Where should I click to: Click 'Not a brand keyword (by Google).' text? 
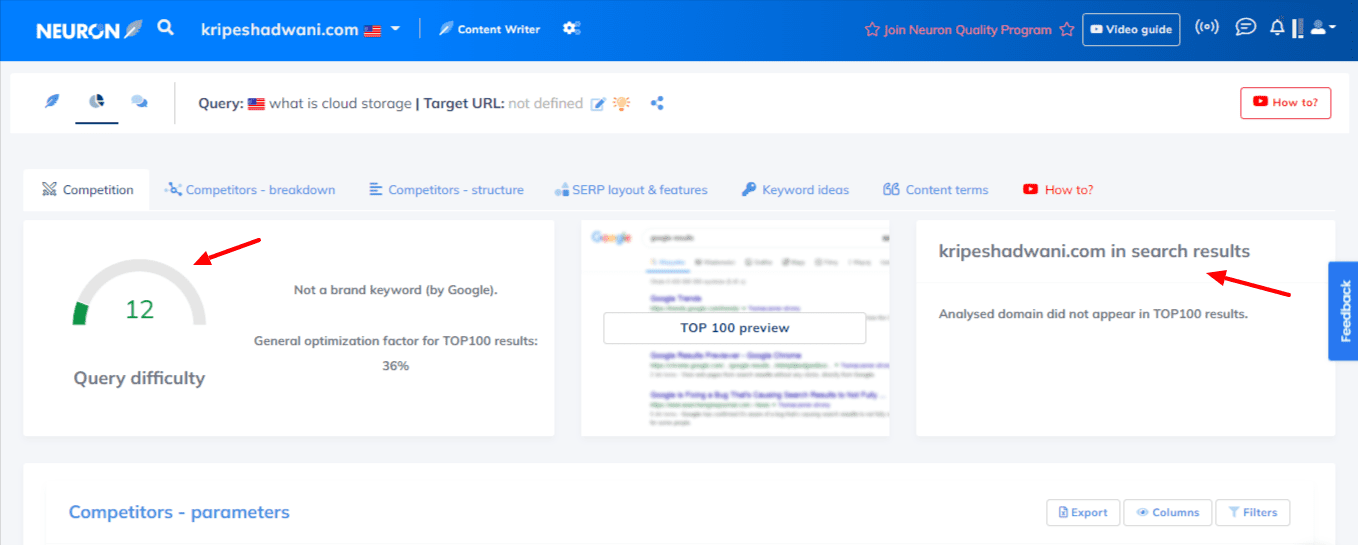pyautogui.click(x=396, y=290)
